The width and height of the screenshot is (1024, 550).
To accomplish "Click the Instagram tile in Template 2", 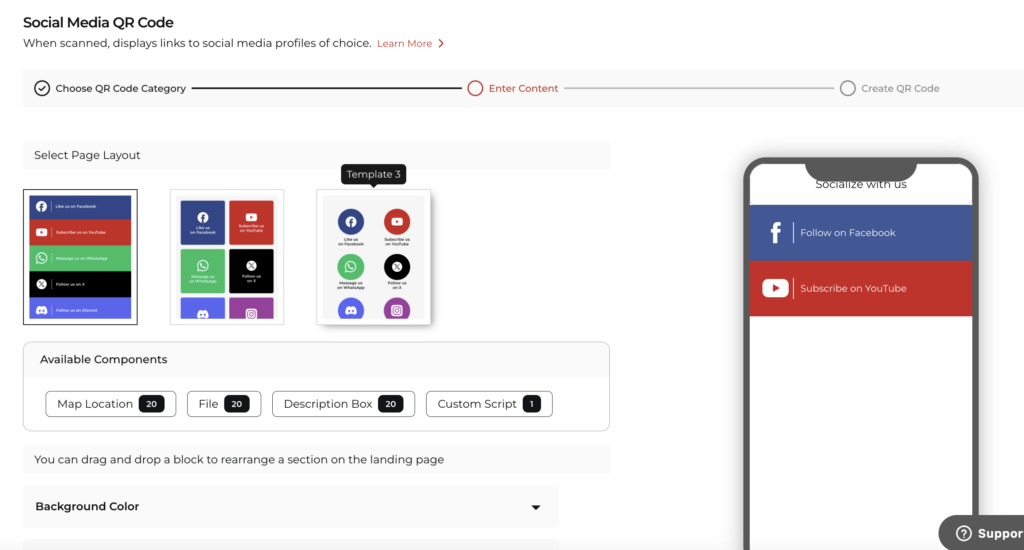I will tap(251, 308).
